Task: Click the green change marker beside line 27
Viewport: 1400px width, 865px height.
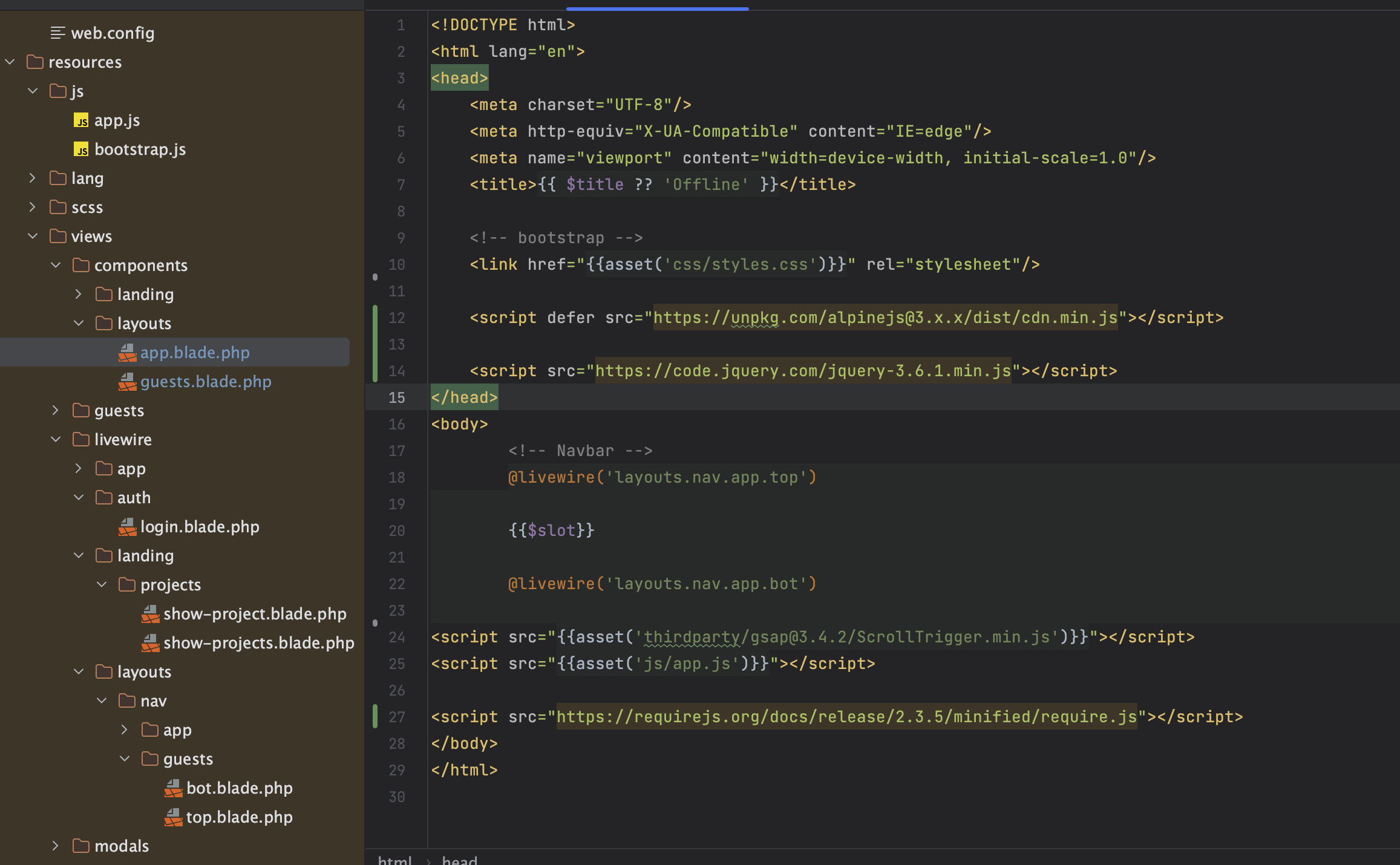Action: coord(375,717)
